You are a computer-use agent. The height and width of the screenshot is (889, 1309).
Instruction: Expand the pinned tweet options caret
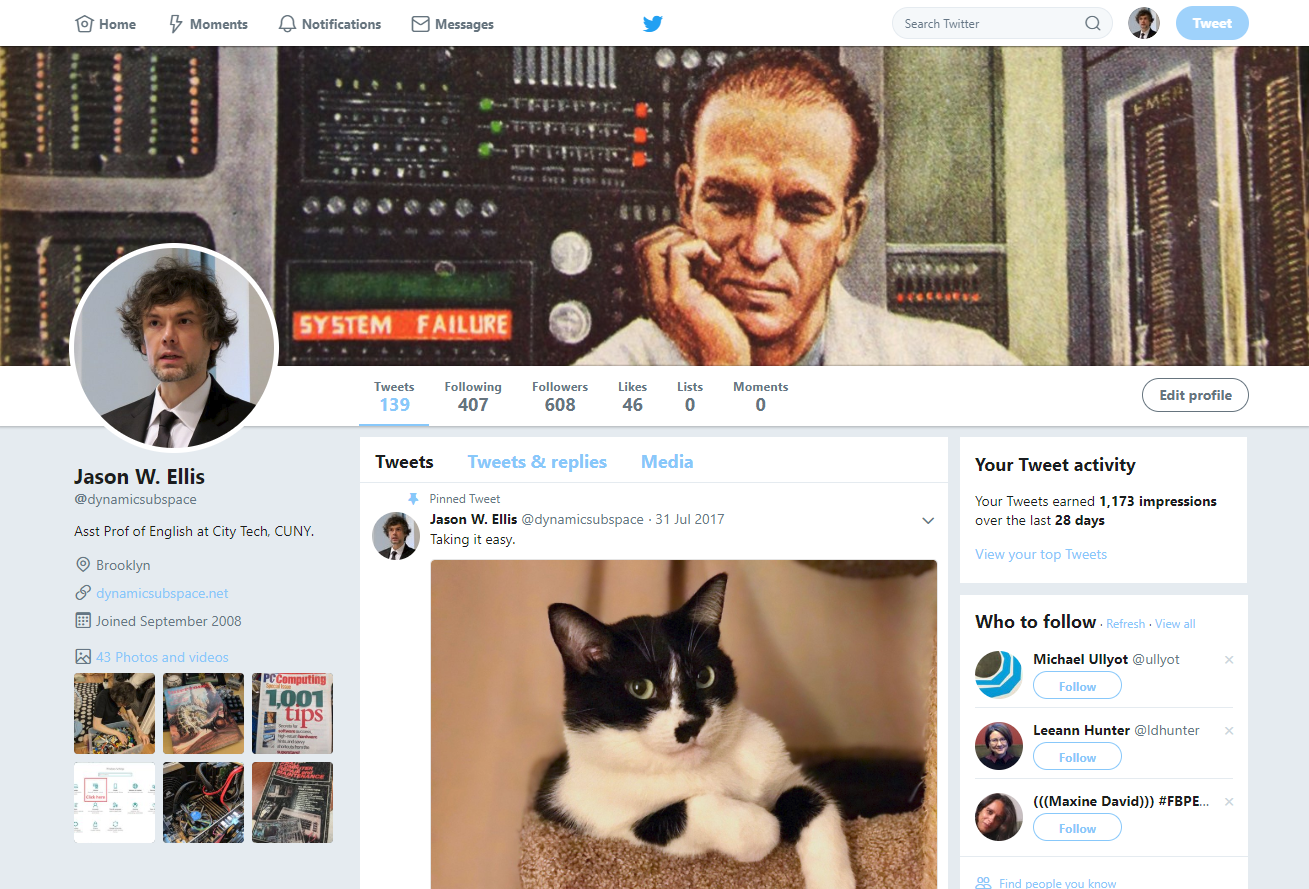click(x=928, y=520)
